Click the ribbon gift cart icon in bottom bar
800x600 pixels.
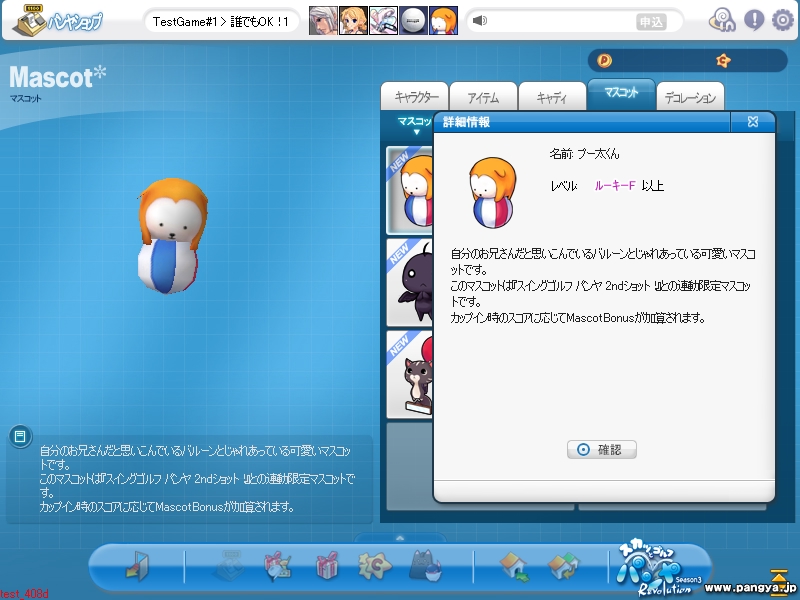pyautogui.click(x=278, y=565)
